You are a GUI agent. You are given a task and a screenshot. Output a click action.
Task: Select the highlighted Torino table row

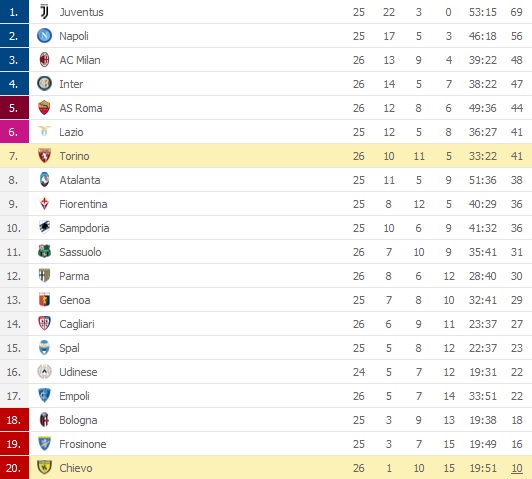click(266, 156)
